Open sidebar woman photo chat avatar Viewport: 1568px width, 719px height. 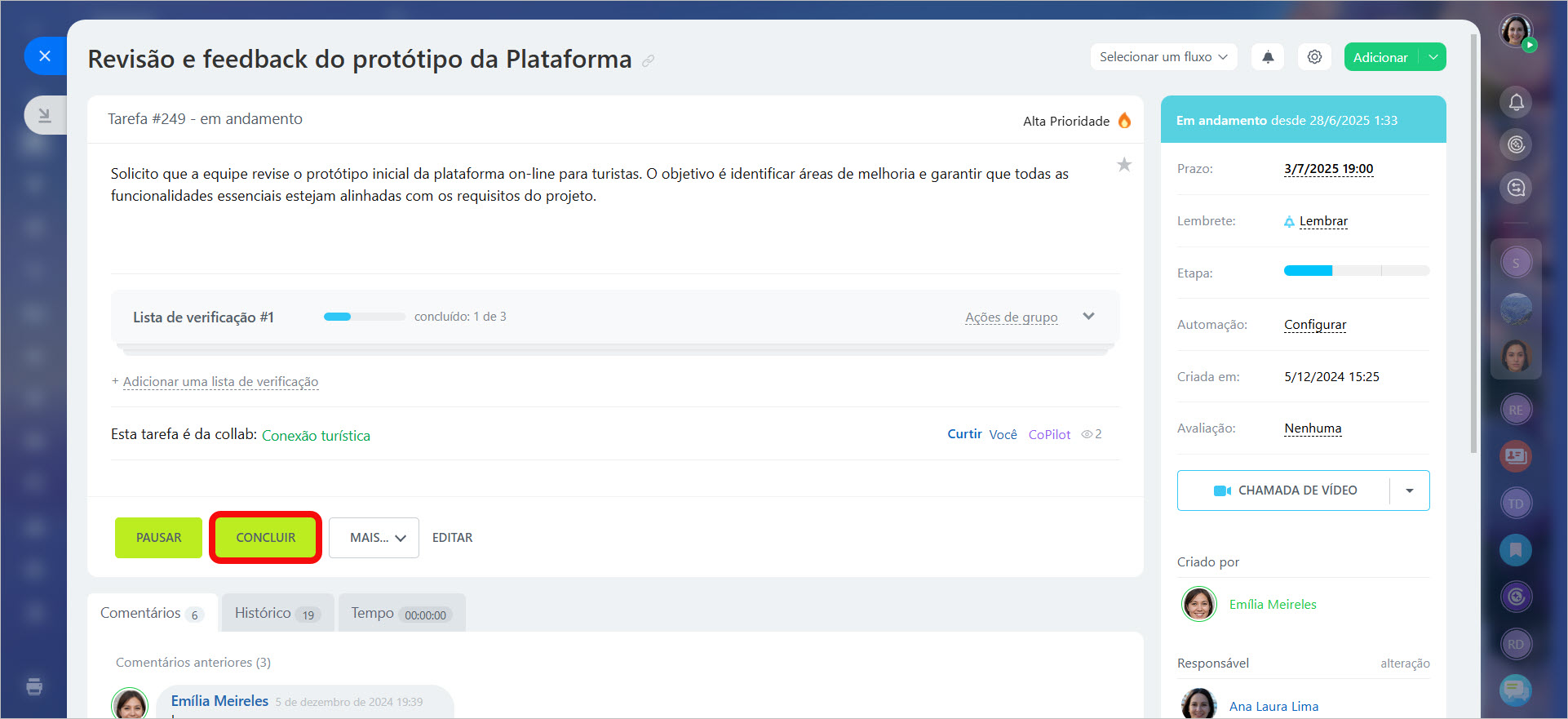[1516, 356]
